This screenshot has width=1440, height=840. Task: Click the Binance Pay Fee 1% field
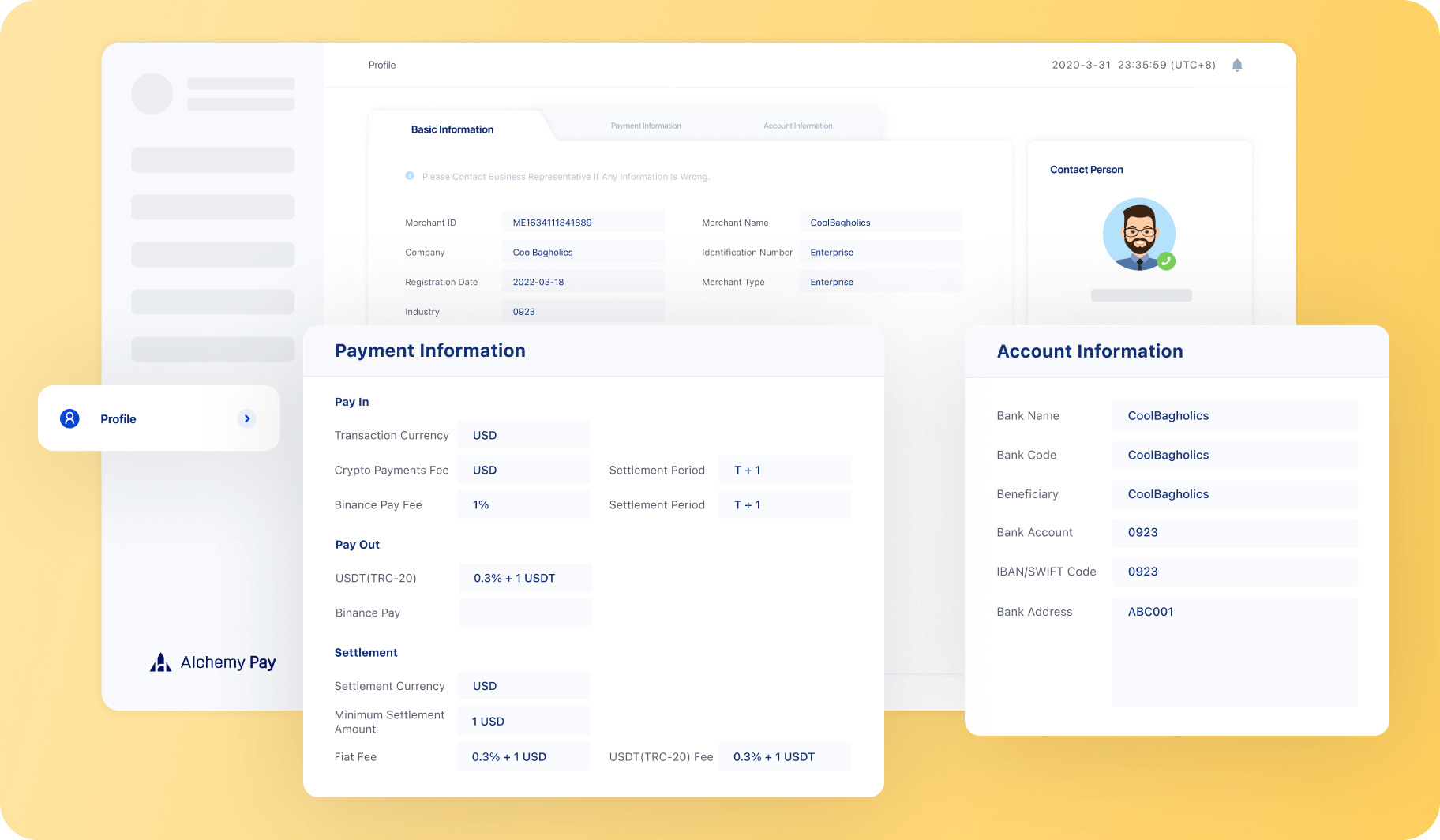tap(523, 504)
